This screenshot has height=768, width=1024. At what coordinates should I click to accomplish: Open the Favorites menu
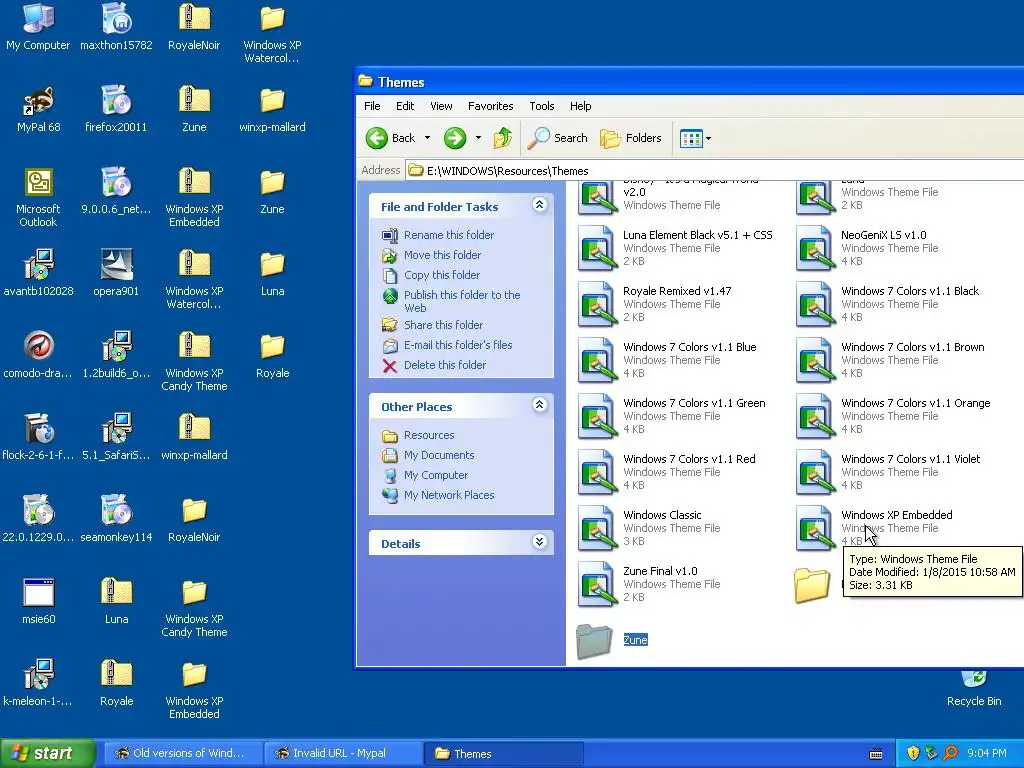490,106
